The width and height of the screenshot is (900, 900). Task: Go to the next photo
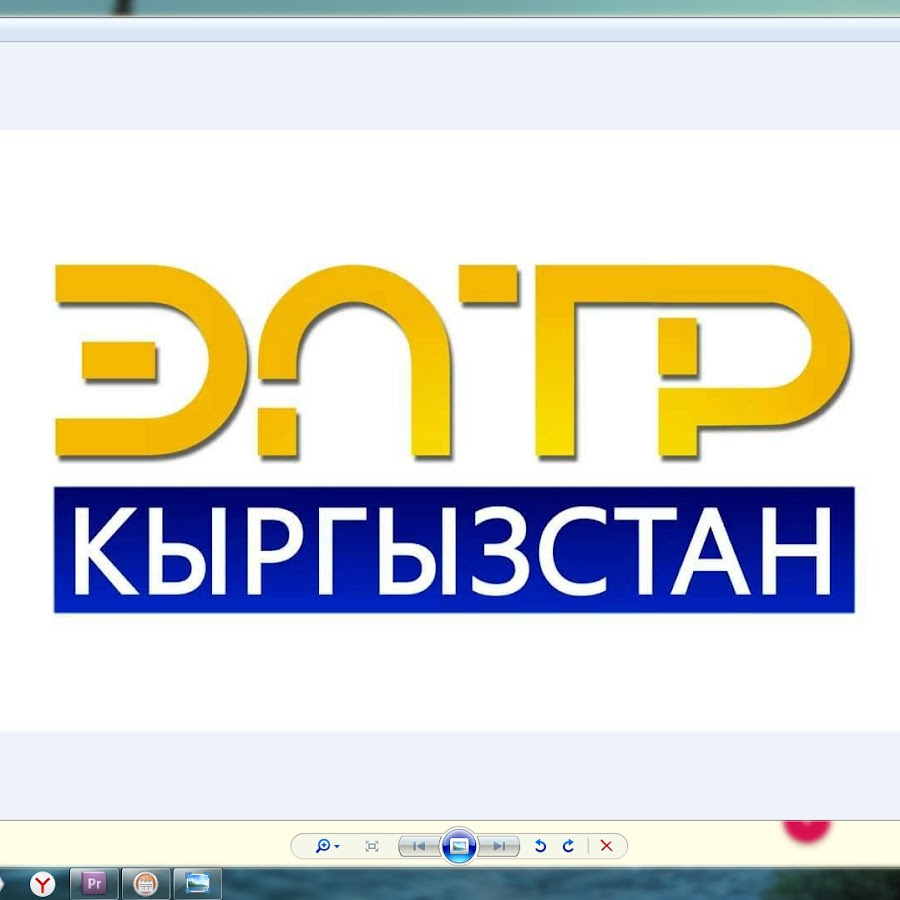click(499, 846)
